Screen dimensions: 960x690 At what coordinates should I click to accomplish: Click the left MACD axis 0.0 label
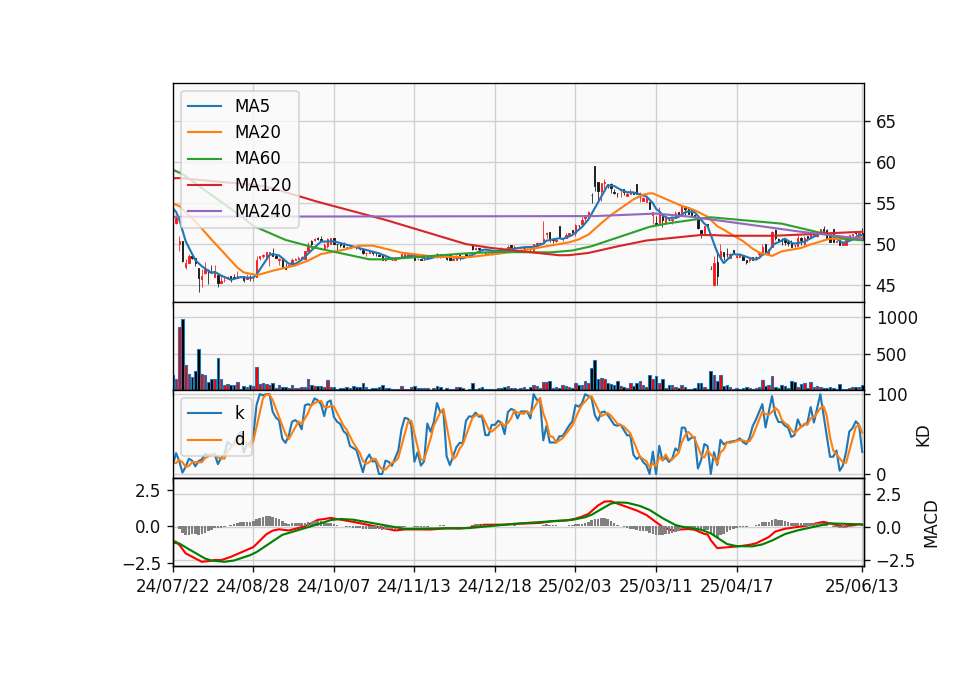pyautogui.click(x=148, y=527)
